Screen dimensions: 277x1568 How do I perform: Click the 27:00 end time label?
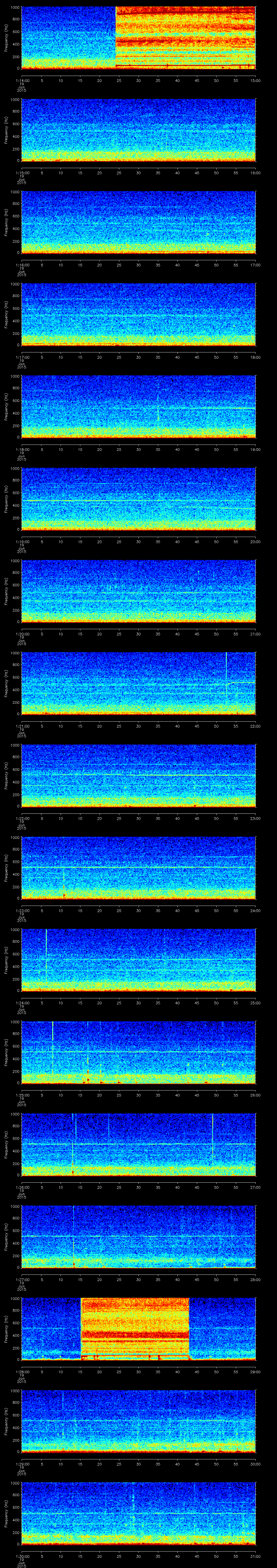click(255, 1187)
